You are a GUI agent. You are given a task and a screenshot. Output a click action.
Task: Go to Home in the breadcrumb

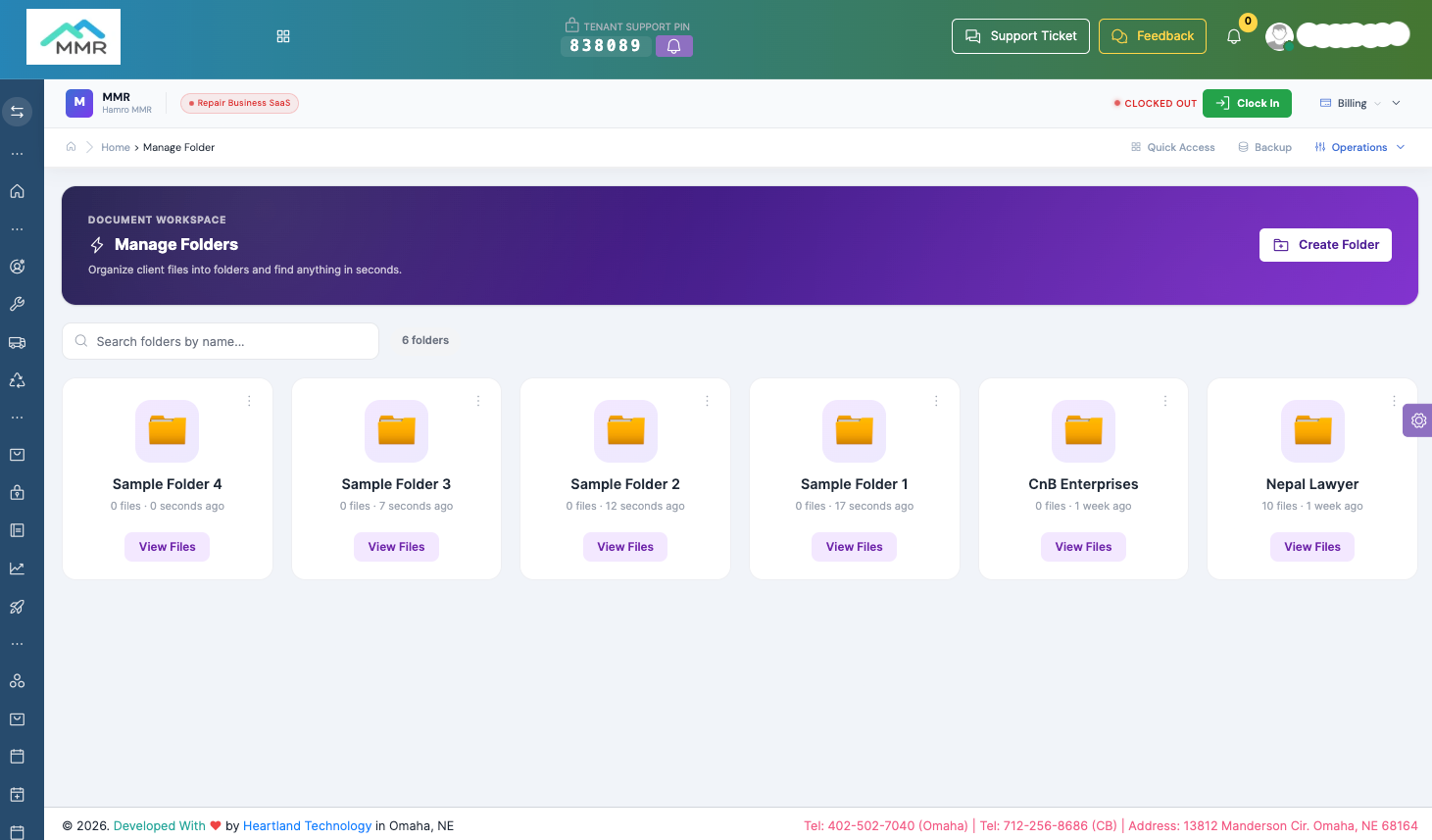(116, 147)
